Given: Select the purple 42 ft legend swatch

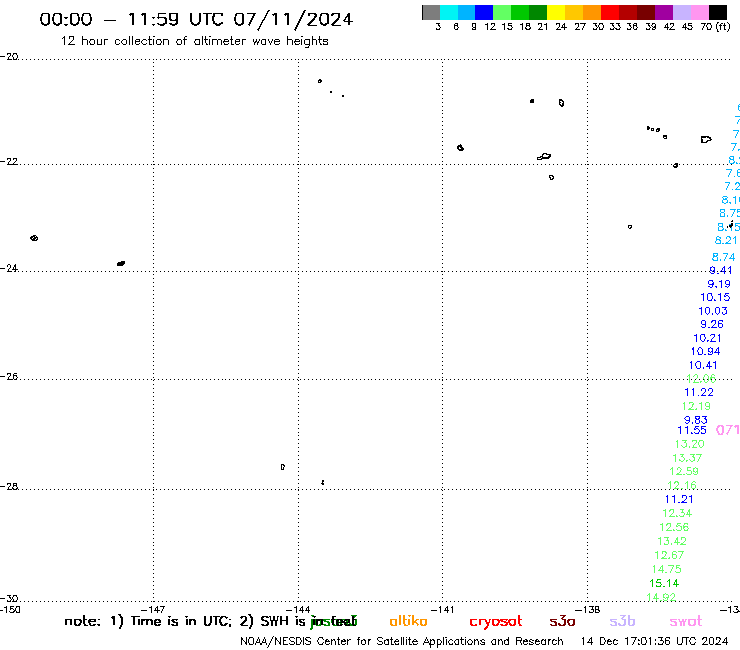Looking at the screenshot, I should (x=664, y=12).
